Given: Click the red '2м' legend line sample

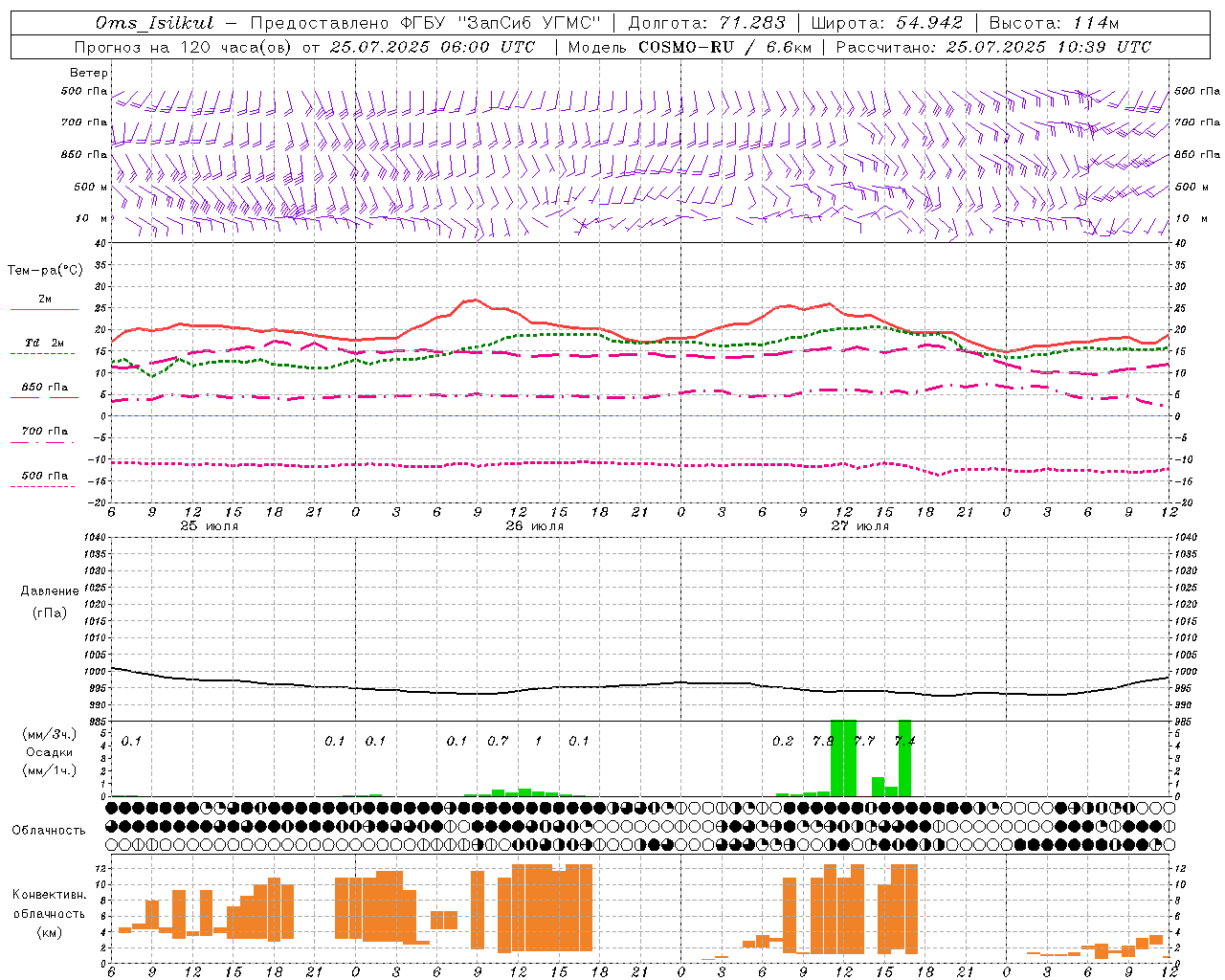Looking at the screenshot, I should pyautogui.click(x=44, y=310).
